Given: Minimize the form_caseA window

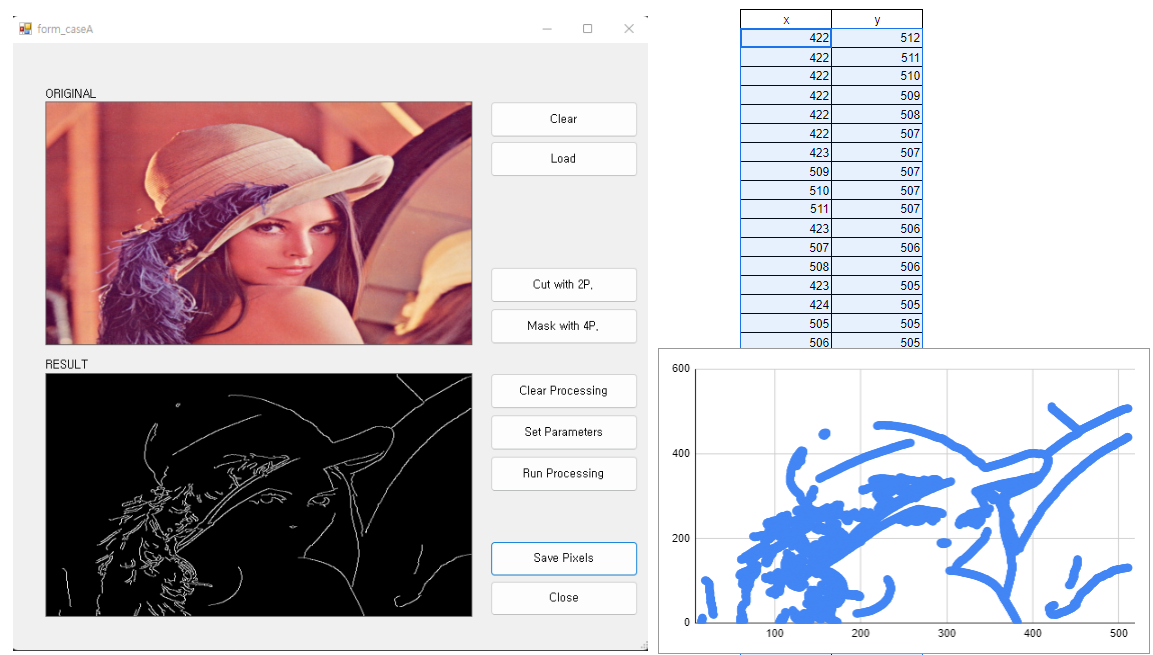Looking at the screenshot, I should point(547,29).
